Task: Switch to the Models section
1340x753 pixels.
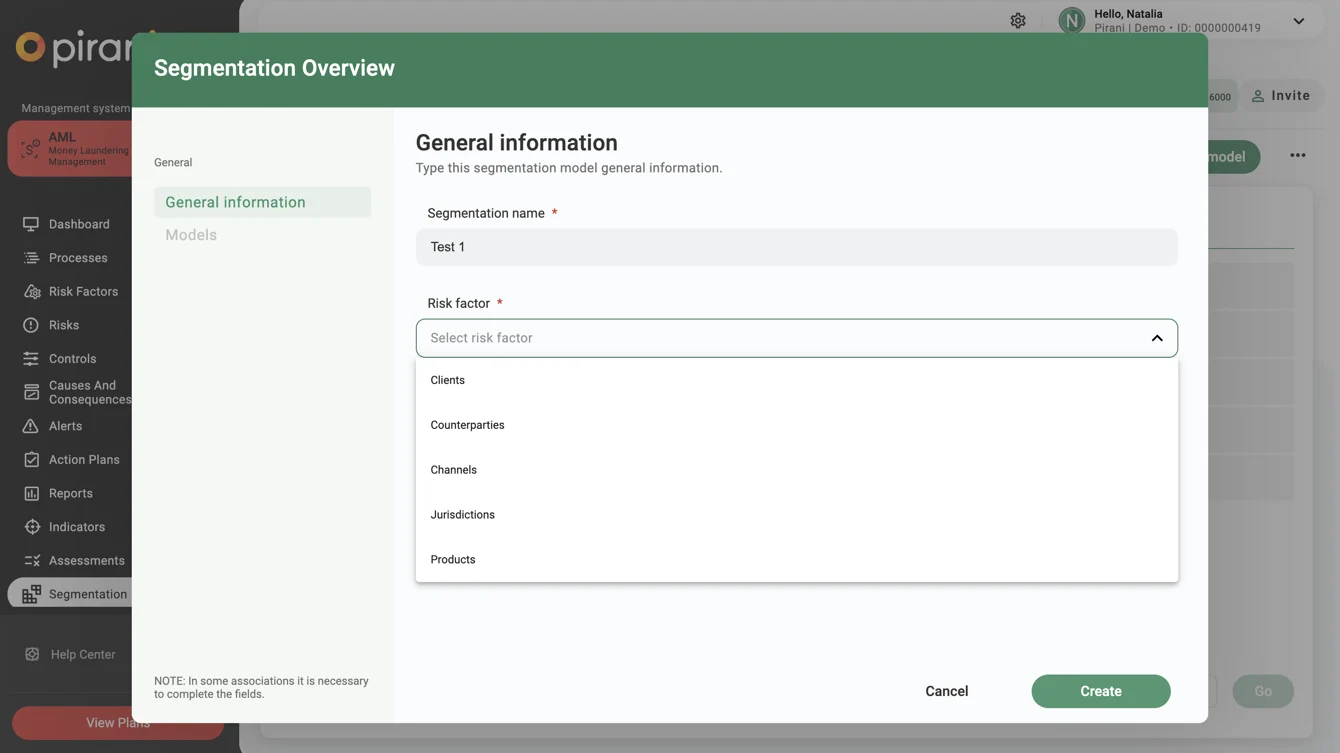Action: (x=191, y=235)
